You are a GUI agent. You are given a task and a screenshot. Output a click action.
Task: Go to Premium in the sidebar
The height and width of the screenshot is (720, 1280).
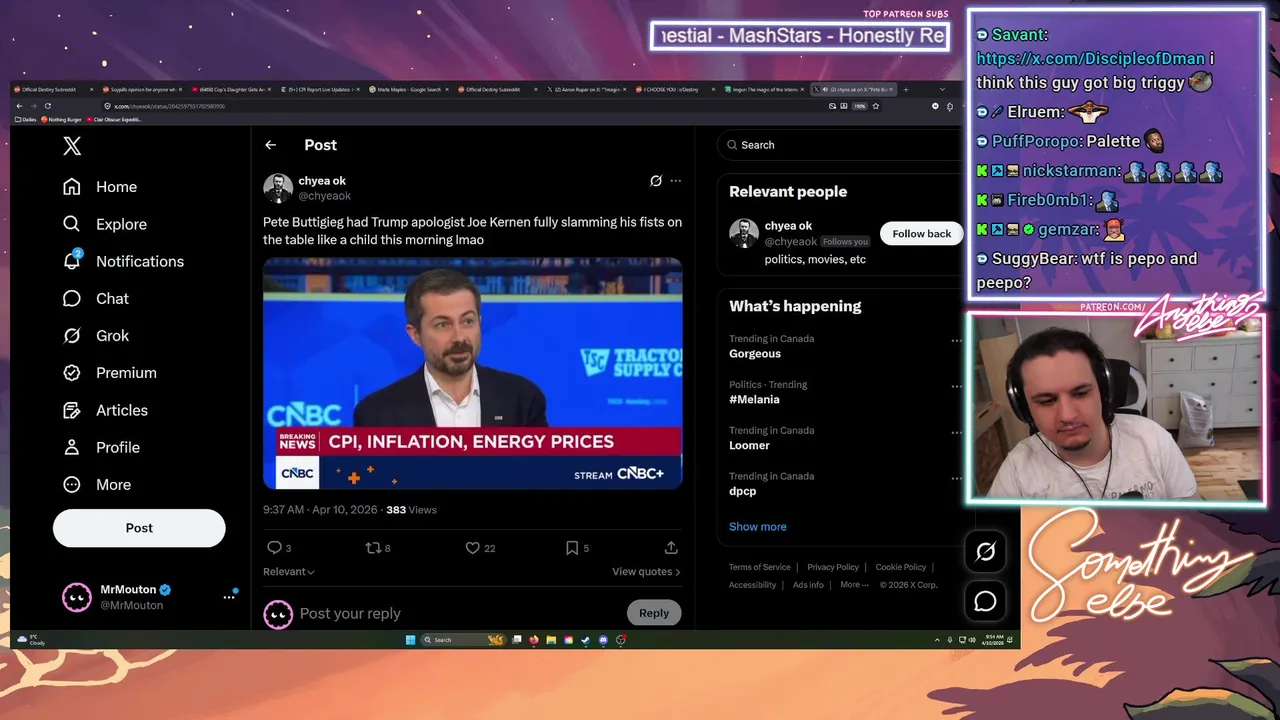tap(110, 372)
